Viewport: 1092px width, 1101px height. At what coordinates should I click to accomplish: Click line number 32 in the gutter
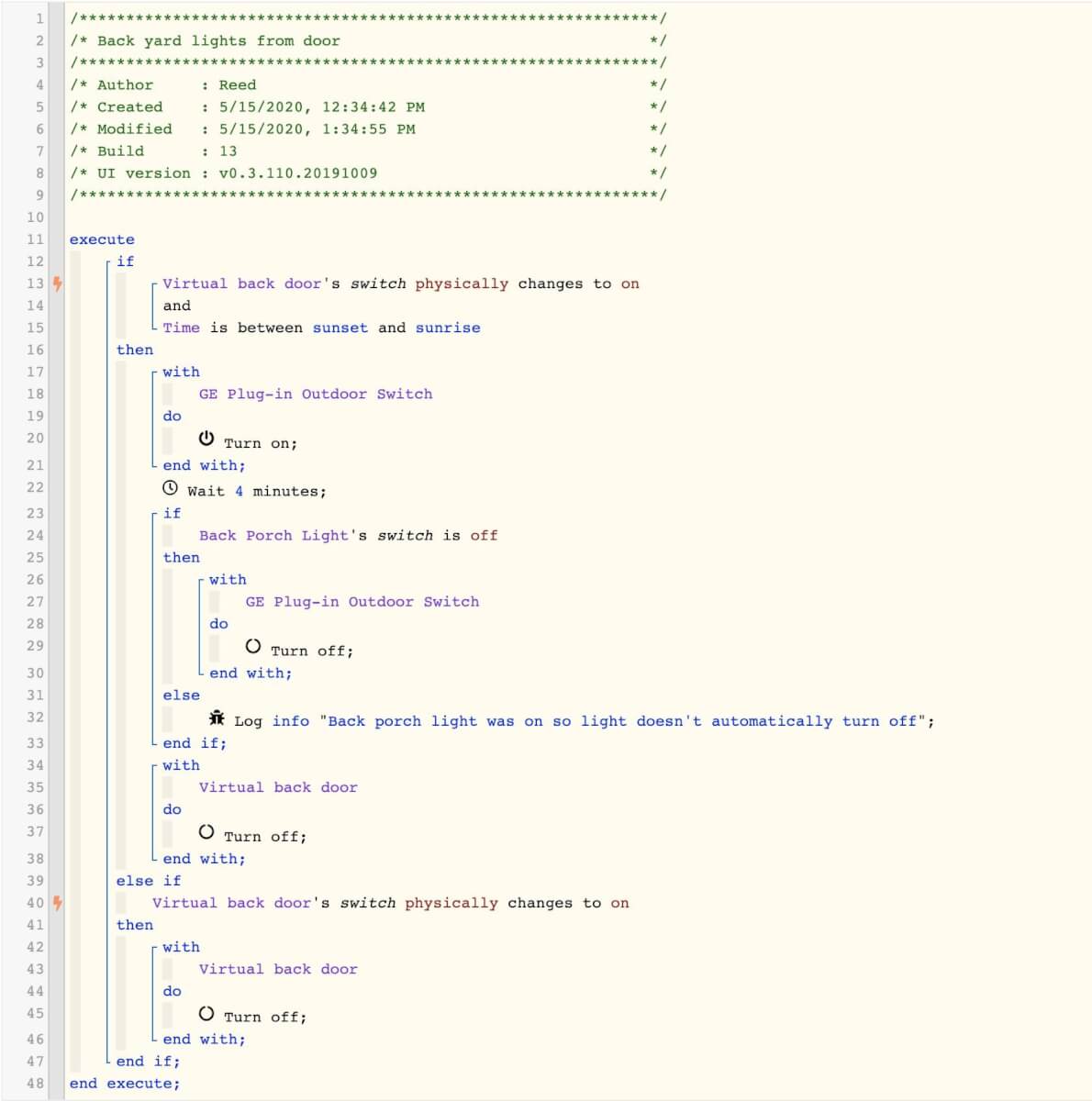[x=35, y=717]
